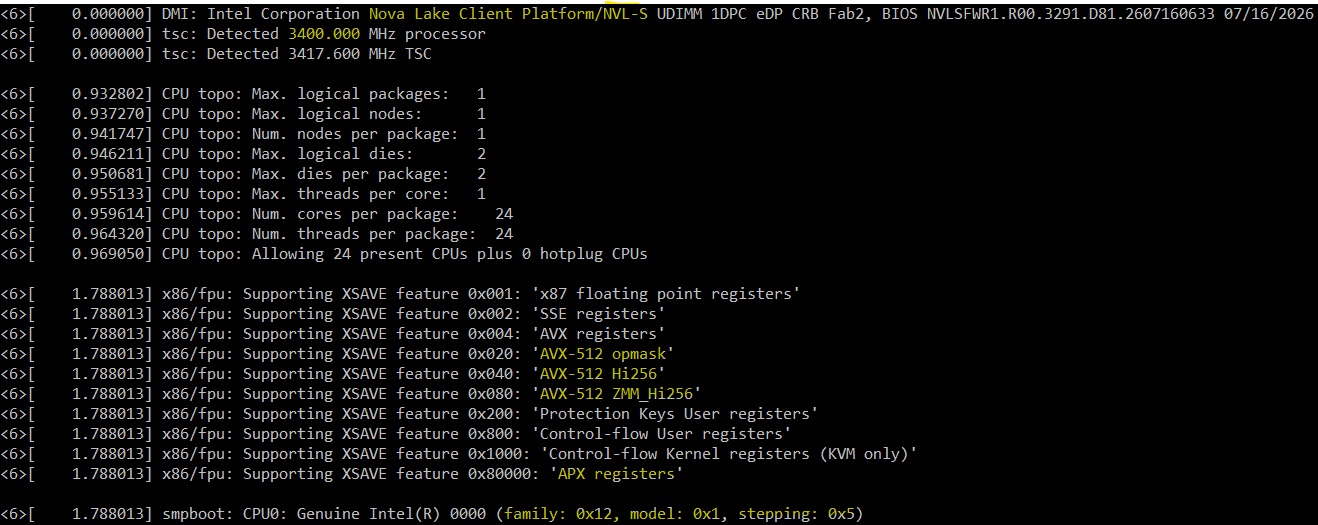Click the 'family: 0x12, model: 0x1' text
Screen dimensions: 1318x525
tap(612, 514)
